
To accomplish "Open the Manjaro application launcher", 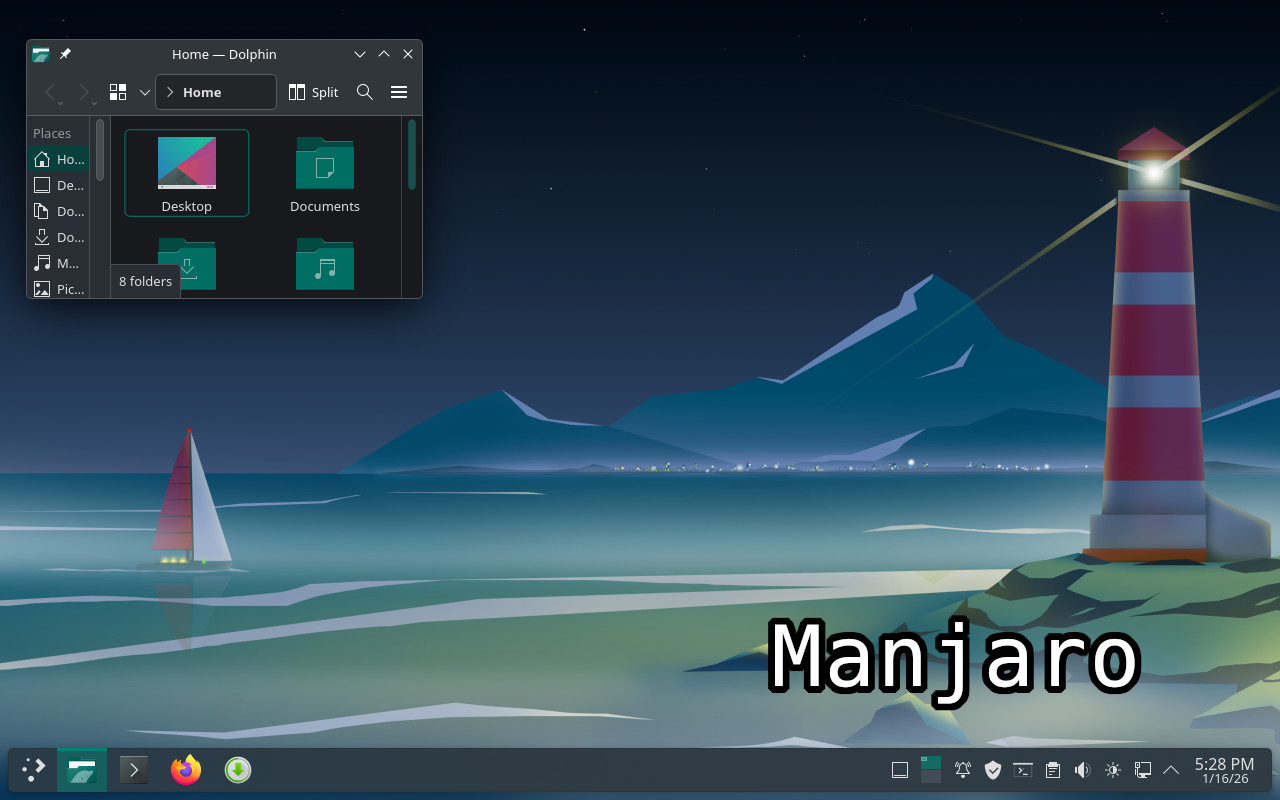I will point(34,770).
